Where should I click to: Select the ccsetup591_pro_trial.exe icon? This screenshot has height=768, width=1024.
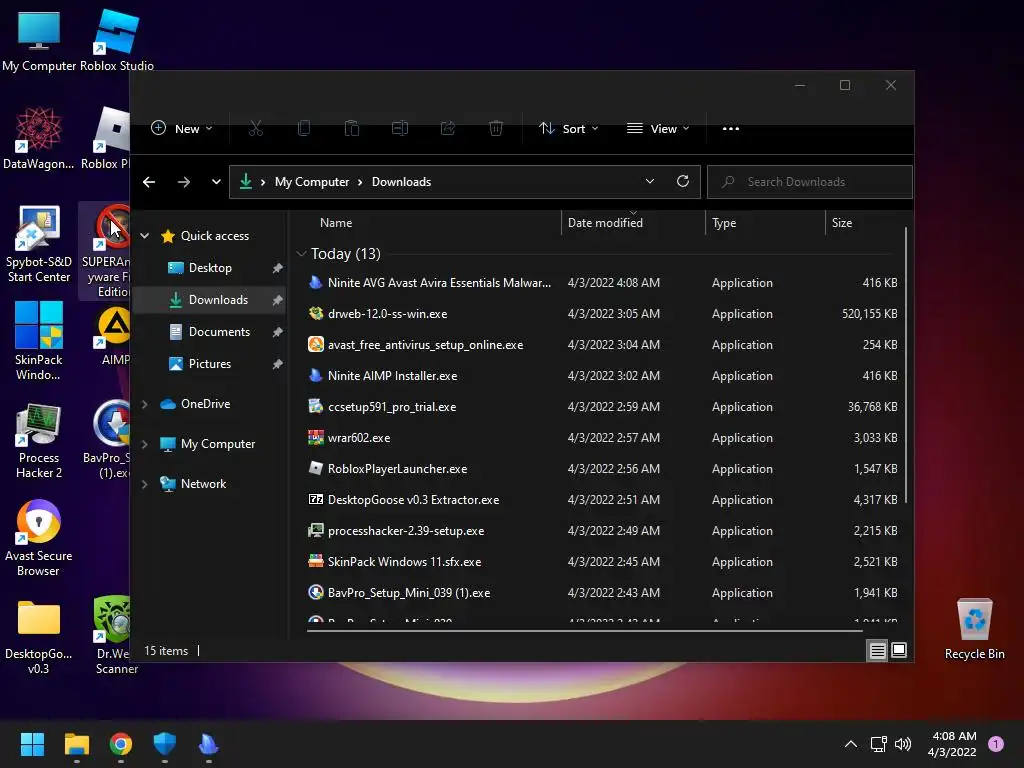tap(316, 406)
